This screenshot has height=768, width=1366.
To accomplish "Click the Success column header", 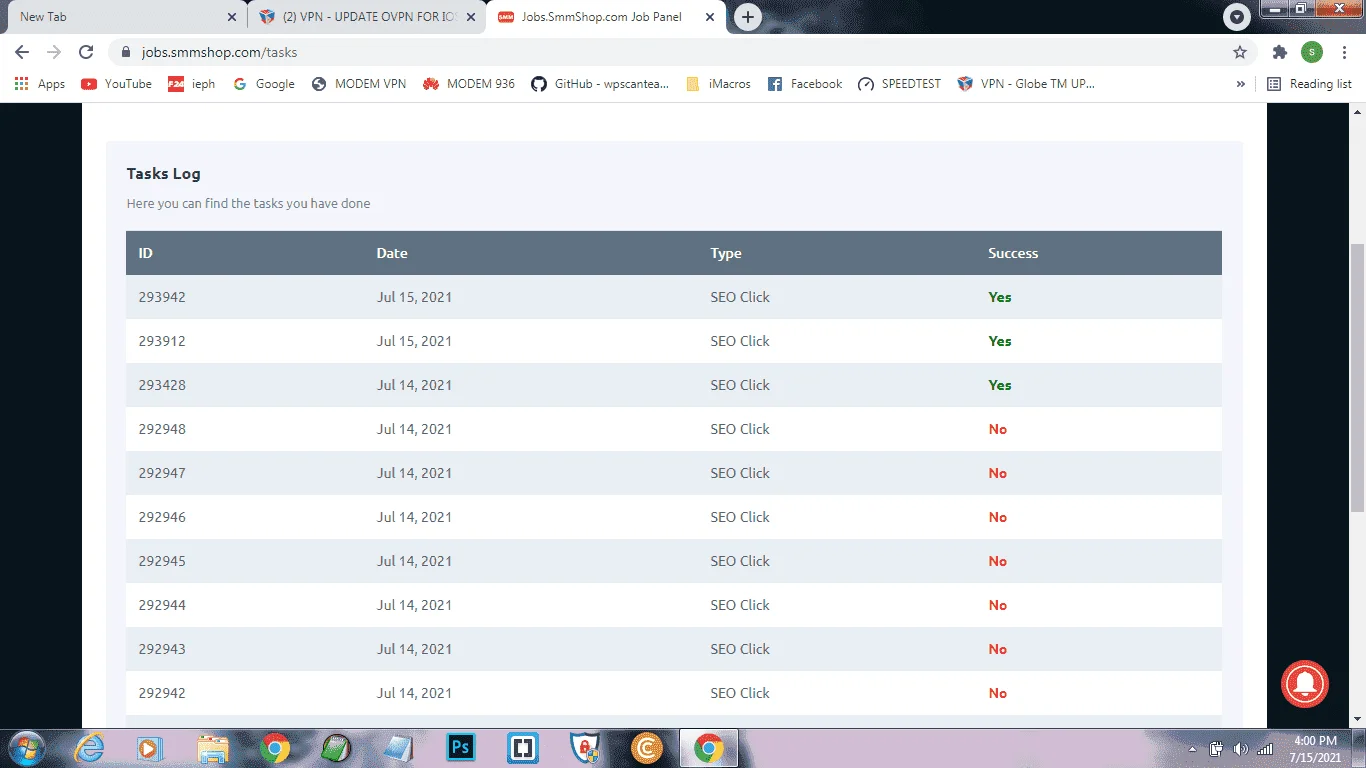I will tap(1013, 253).
